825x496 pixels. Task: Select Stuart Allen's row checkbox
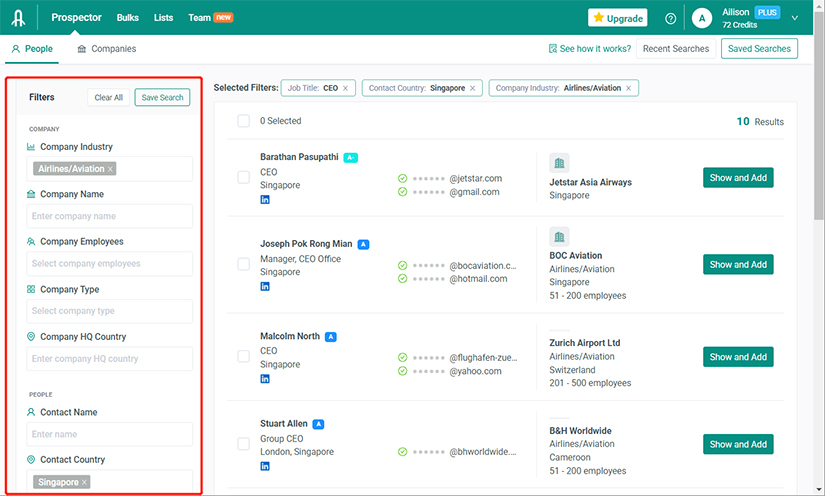coord(244,444)
